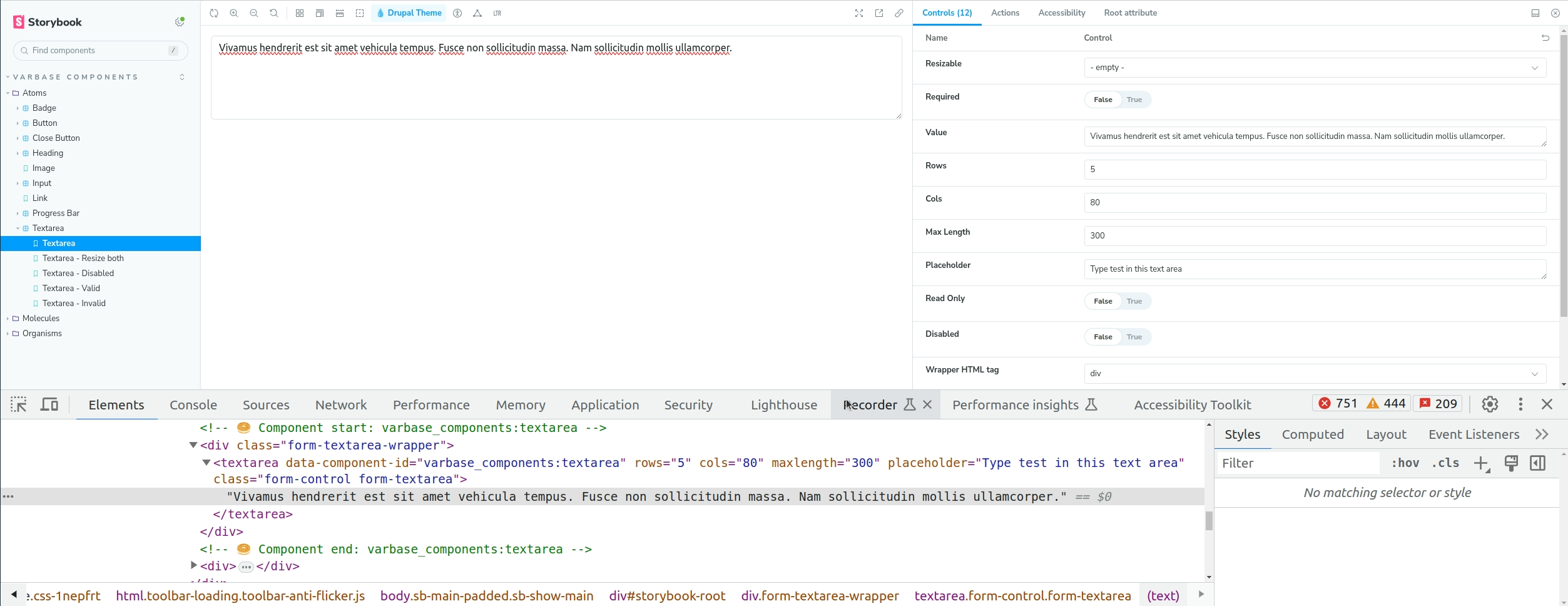The height and width of the screenshot is (606, 1568).
Task: Switch to the Accessibility addon tab
Action: pos(1061,13)
